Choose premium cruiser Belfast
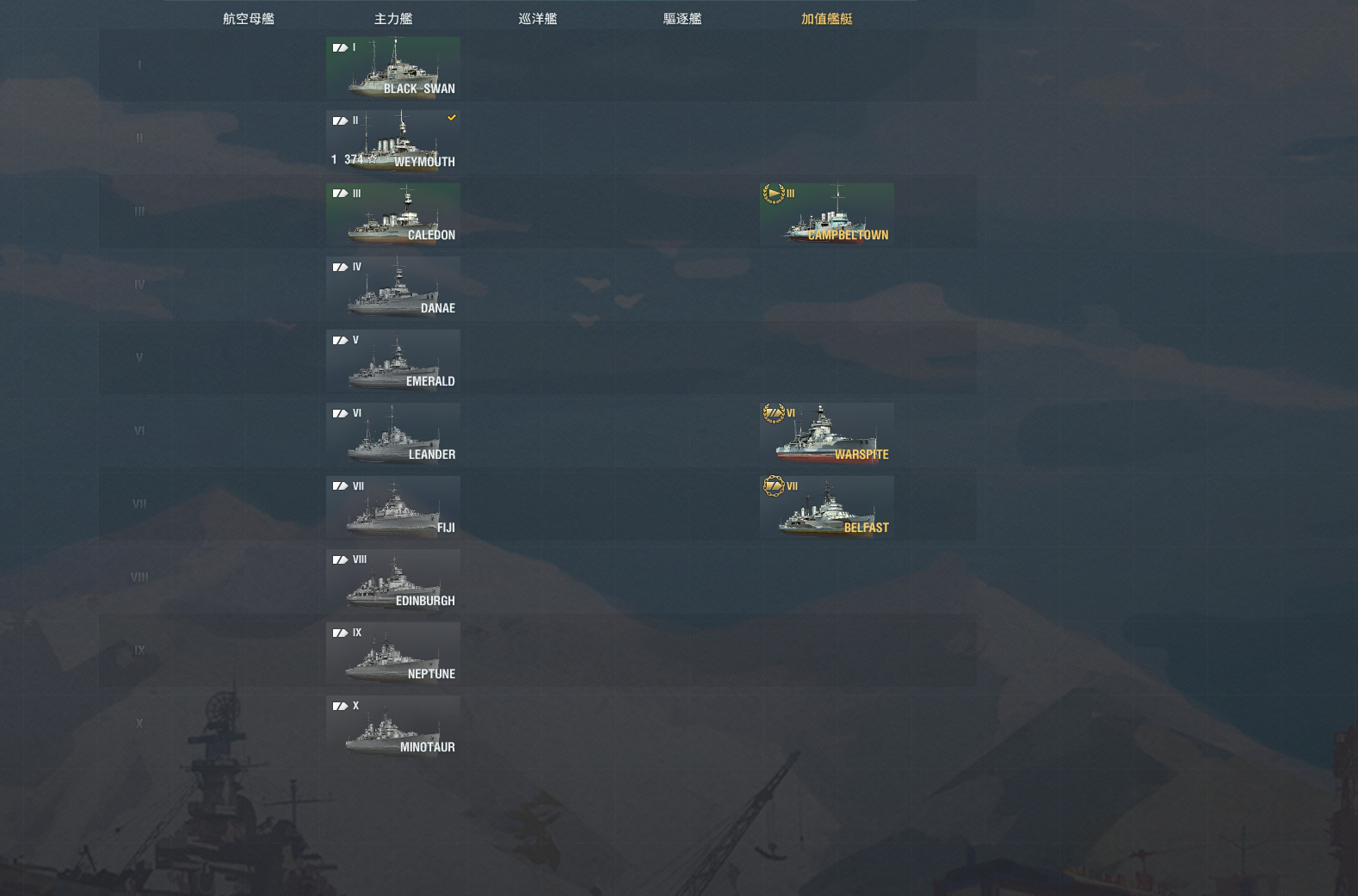Image resolution: width=1358 pixels, height=896 pixels. point(827,507)
